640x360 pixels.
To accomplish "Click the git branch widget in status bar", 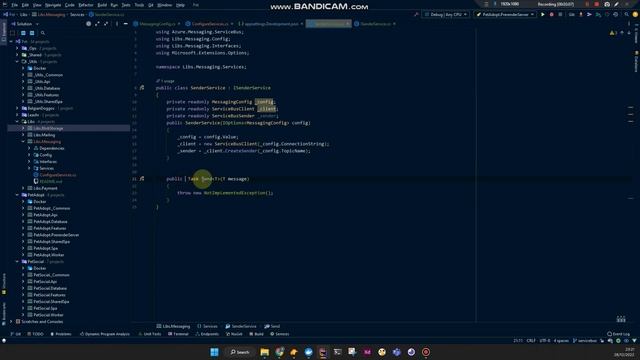I will [x=585, y=340].
